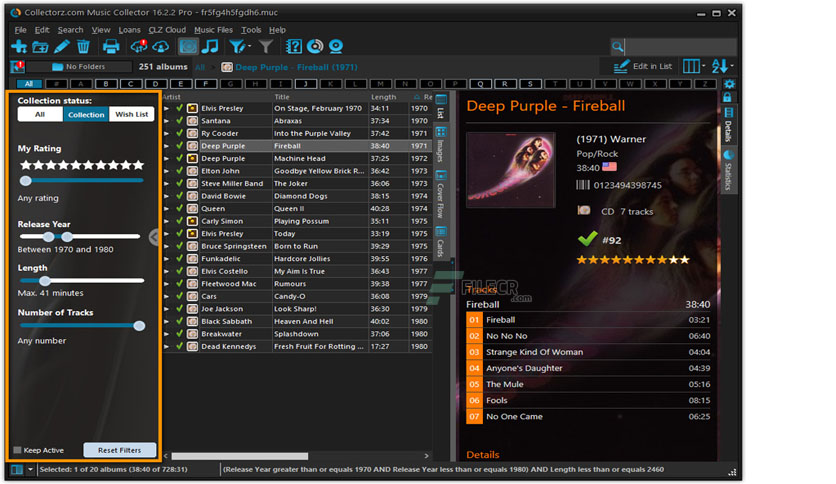The image size is (836, 484).
Task: Click the Edit pencil toolbar icon
Action: (x=61, y=46)
